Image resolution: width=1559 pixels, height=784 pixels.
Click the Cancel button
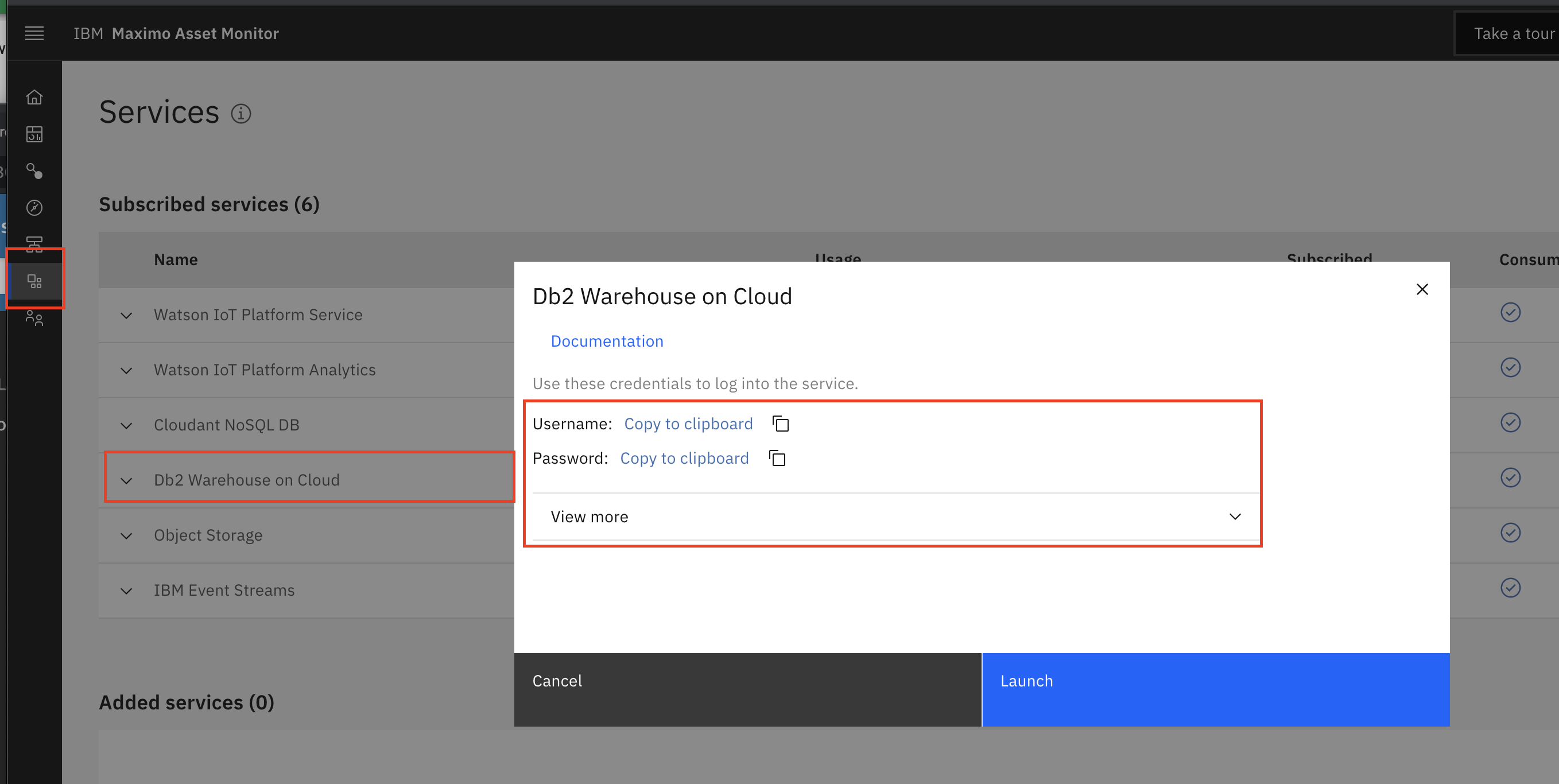pyautogui.click(x=747, y=690)
